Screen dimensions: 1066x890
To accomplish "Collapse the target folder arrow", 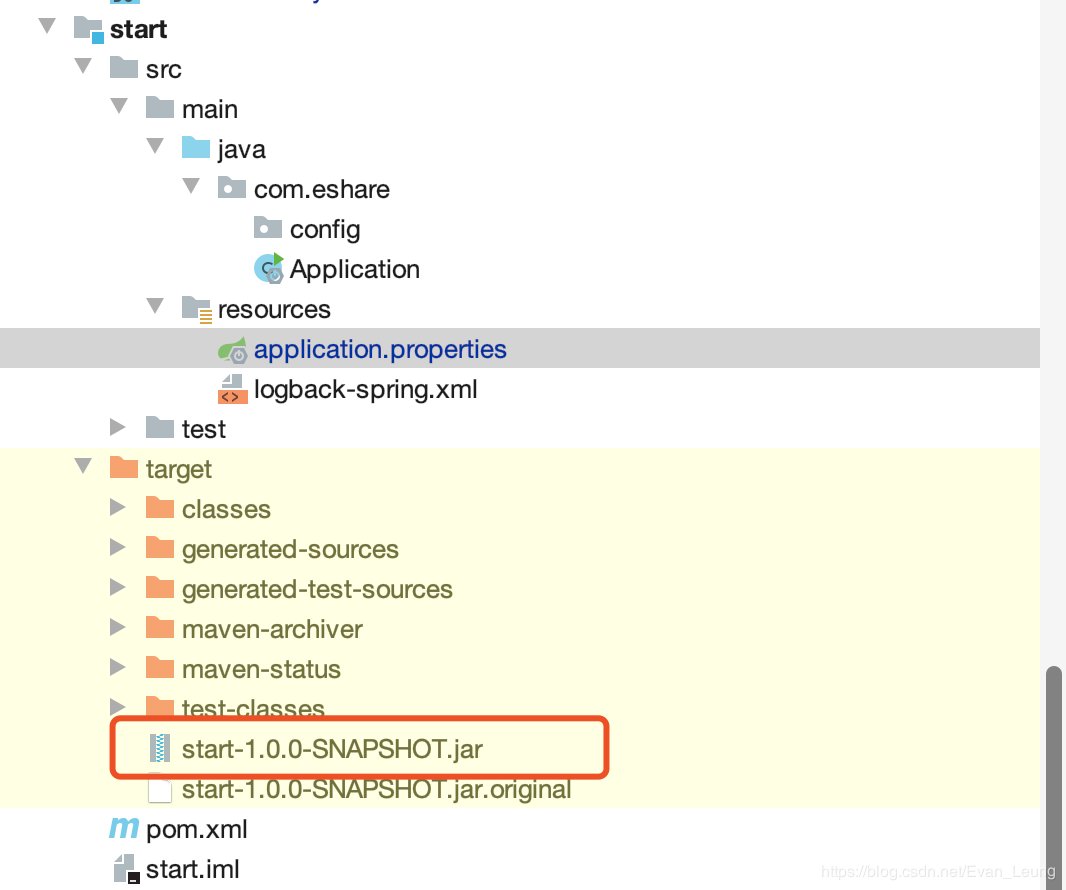I will [83, 466].
